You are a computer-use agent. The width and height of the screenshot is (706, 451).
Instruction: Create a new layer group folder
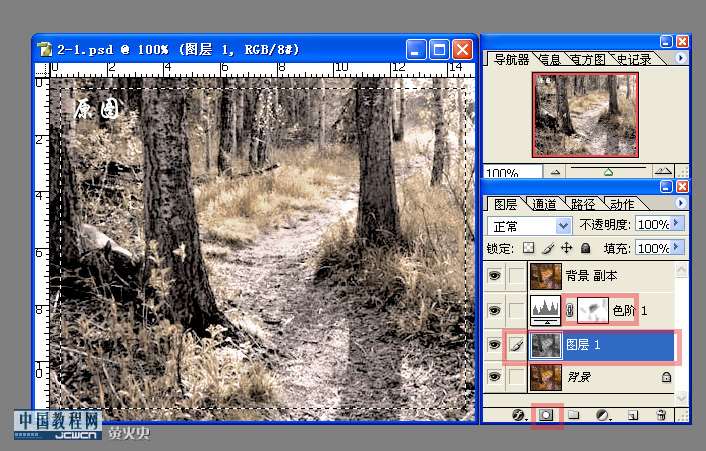573,415
